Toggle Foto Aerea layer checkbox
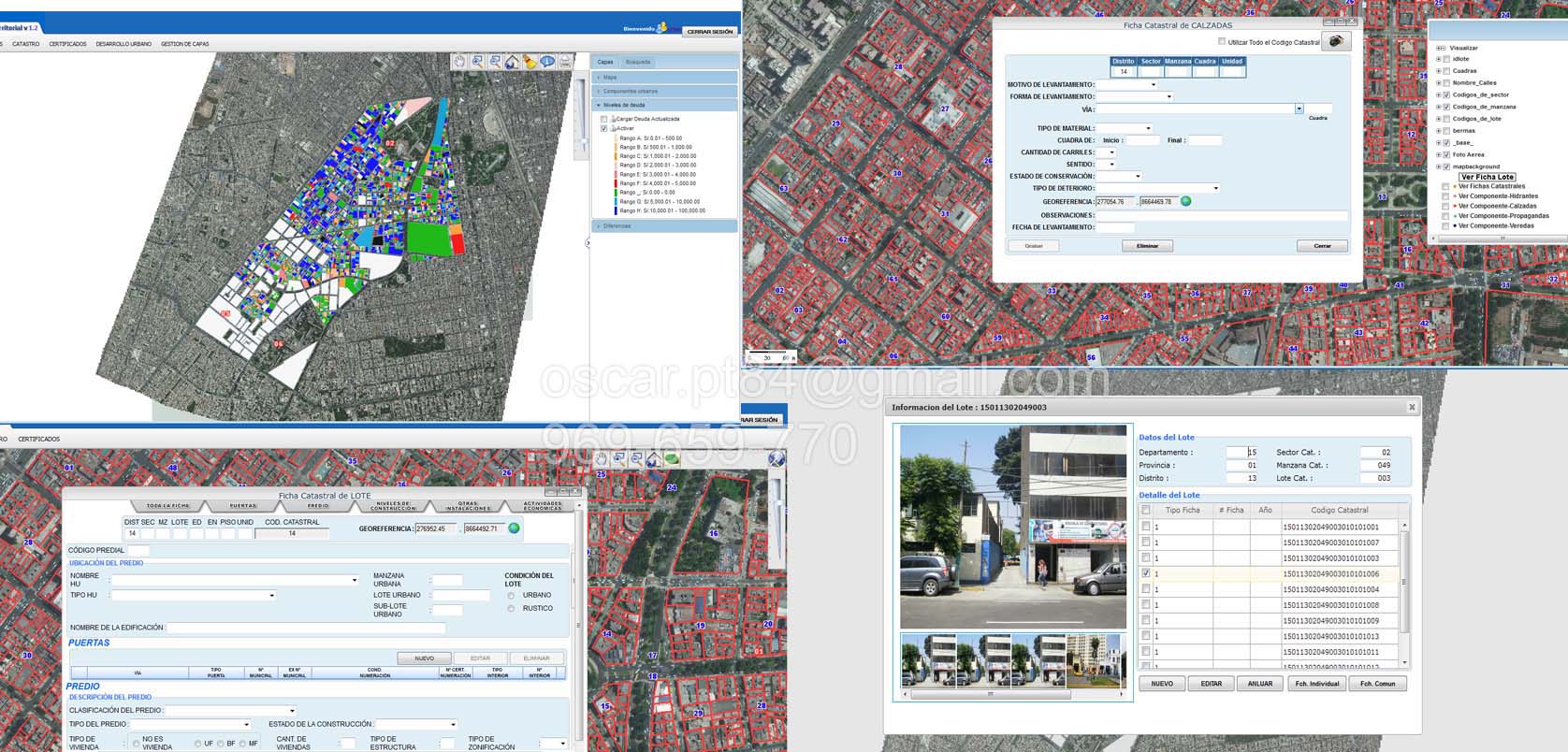1568x752 pixels. tap(1446, 154)
